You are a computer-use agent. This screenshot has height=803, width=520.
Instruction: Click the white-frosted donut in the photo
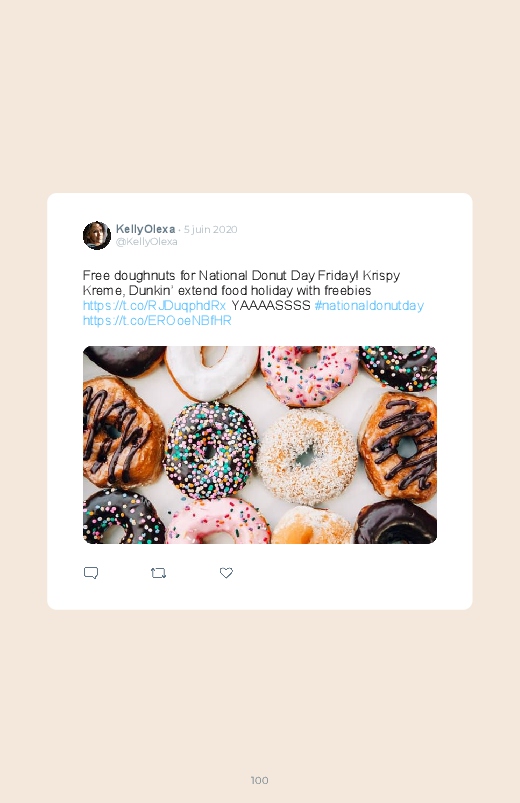[x=212, y=371]
